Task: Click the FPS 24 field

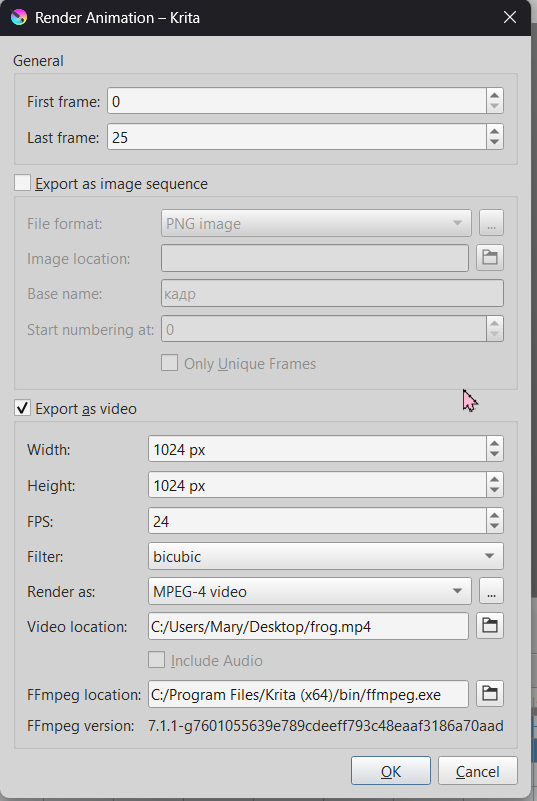Action: tap(317, 521)
